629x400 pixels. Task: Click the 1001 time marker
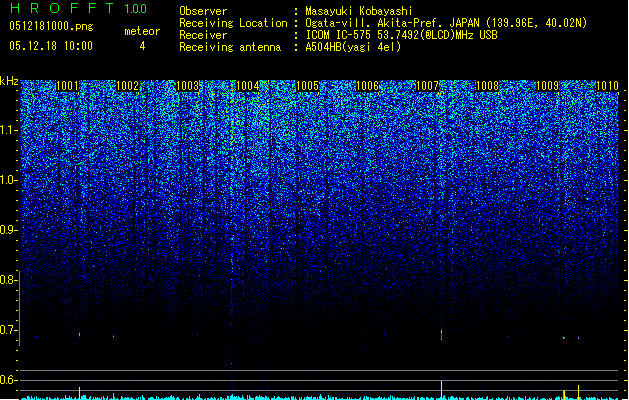(67, 86)
